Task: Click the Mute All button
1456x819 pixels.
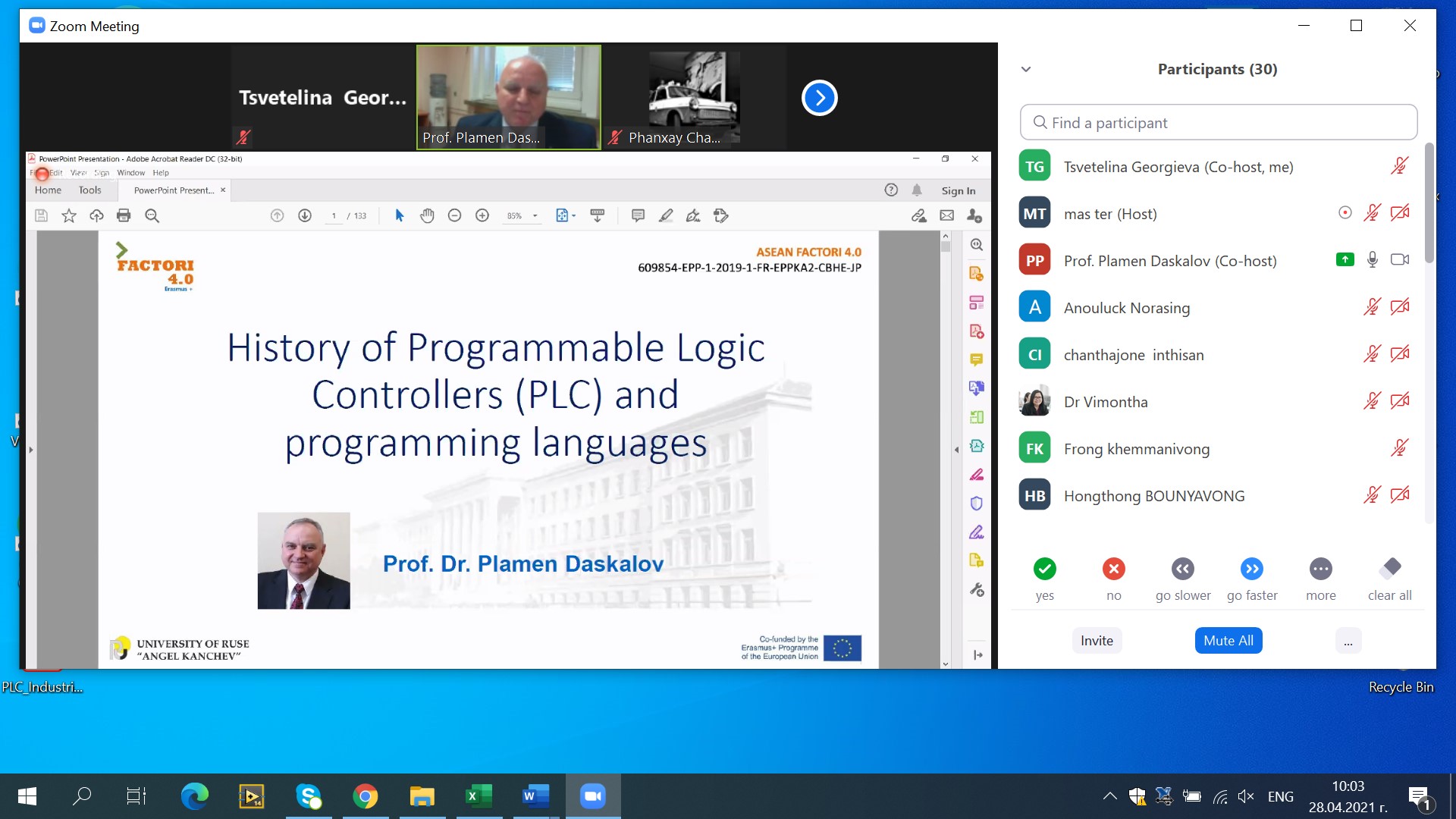Action: pyautogui.click(x=1228, y=641)
